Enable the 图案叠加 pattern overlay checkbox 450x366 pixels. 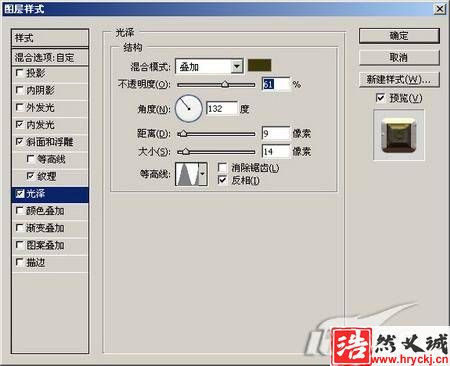19,245
